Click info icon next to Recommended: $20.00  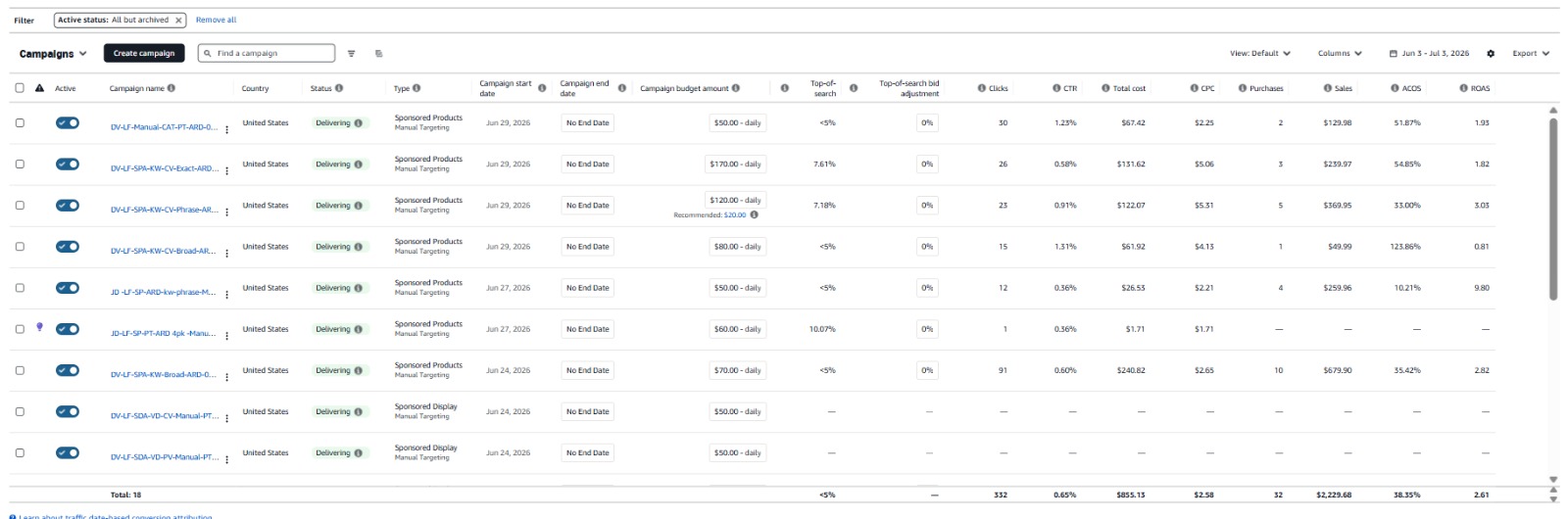(754, 214)
